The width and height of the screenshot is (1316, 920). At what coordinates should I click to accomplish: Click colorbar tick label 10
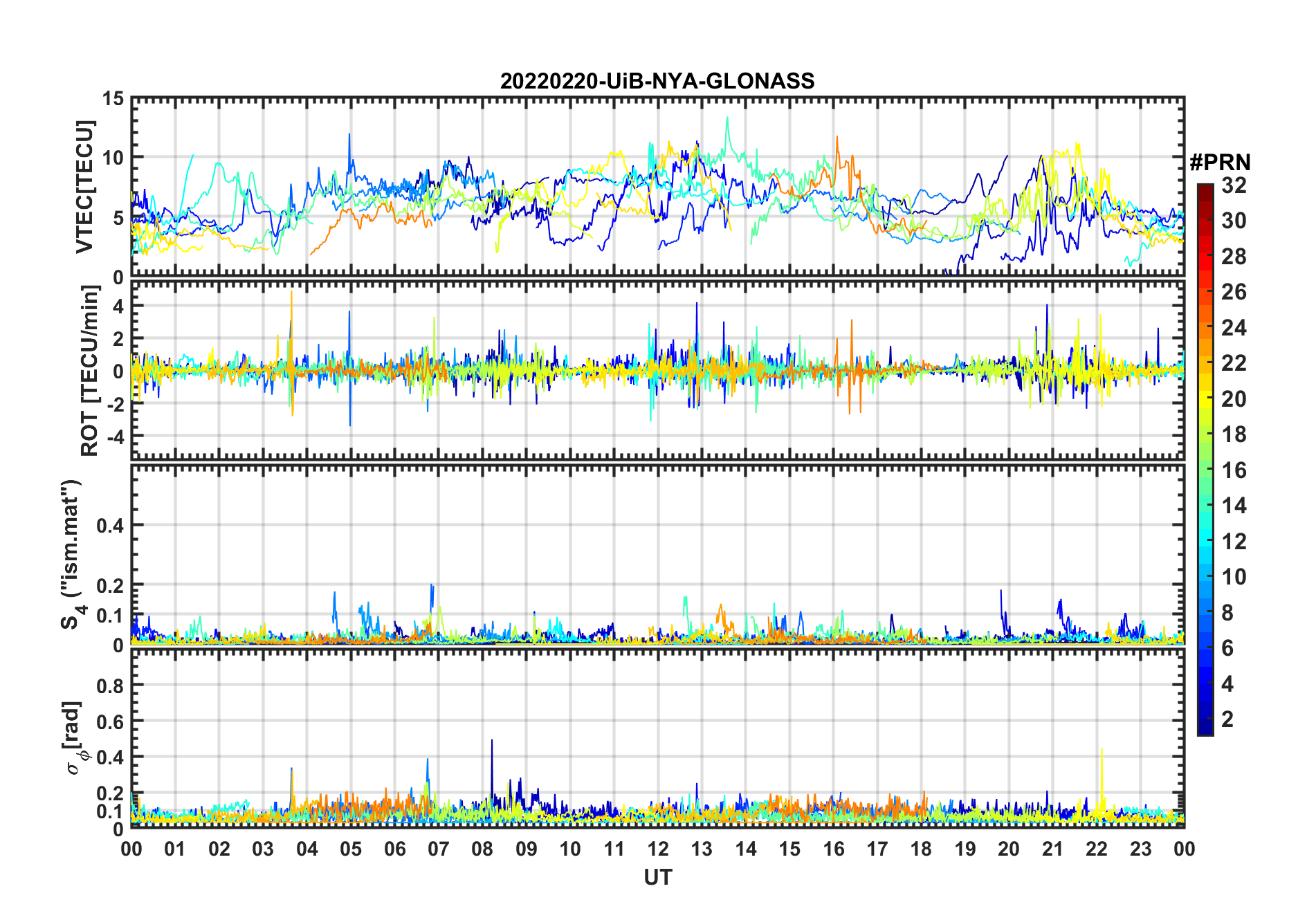pos(1234,577)
